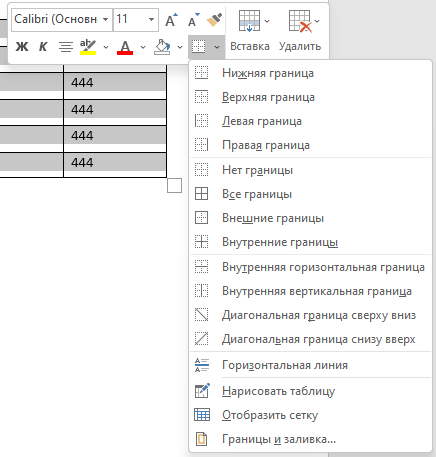
Task: Click the Горизонтальная линия icon
Action: click(202, 365)
